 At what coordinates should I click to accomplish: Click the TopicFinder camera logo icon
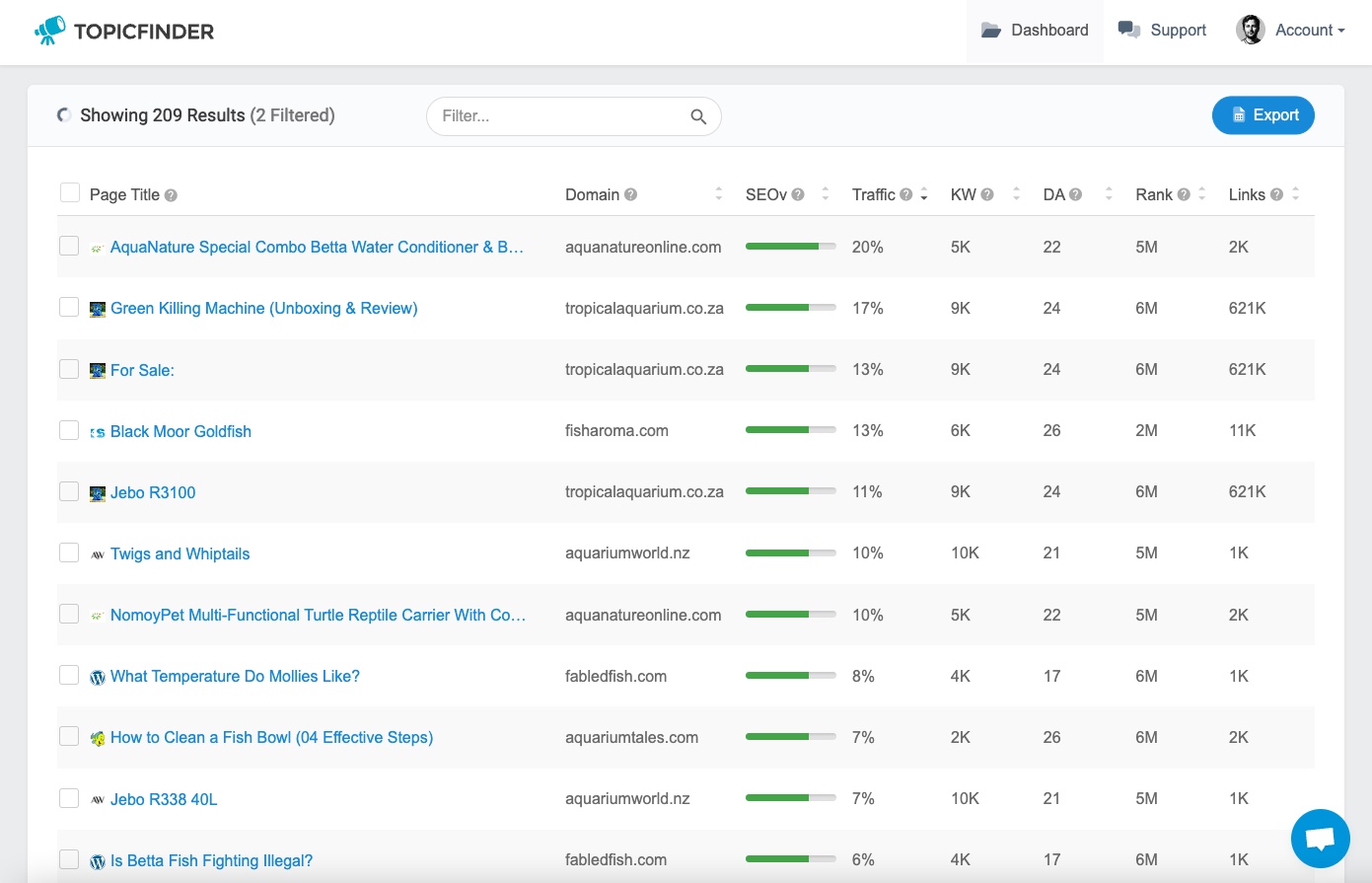click(50, 31)
